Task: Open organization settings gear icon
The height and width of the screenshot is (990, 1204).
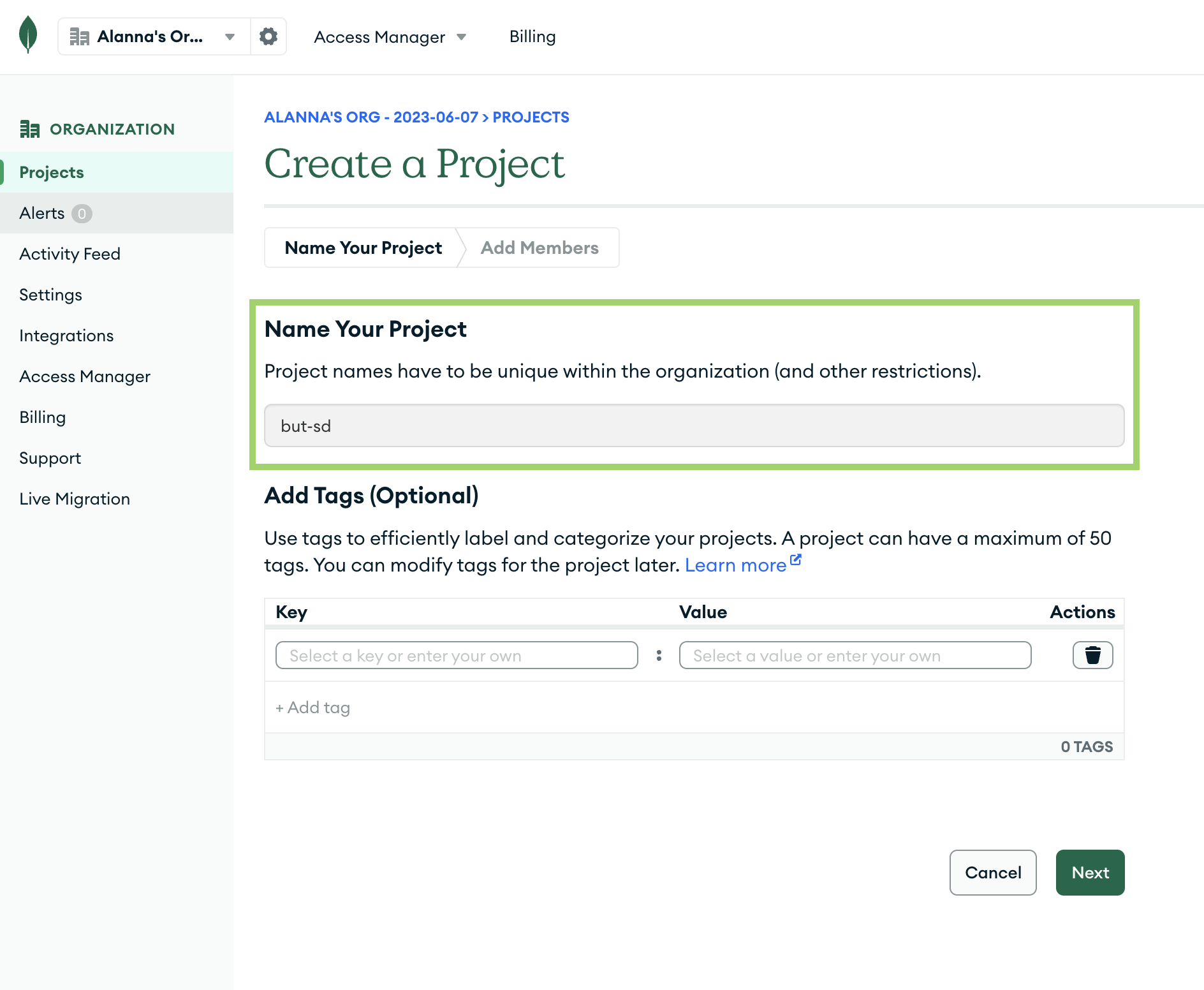Action: point(268,36)
